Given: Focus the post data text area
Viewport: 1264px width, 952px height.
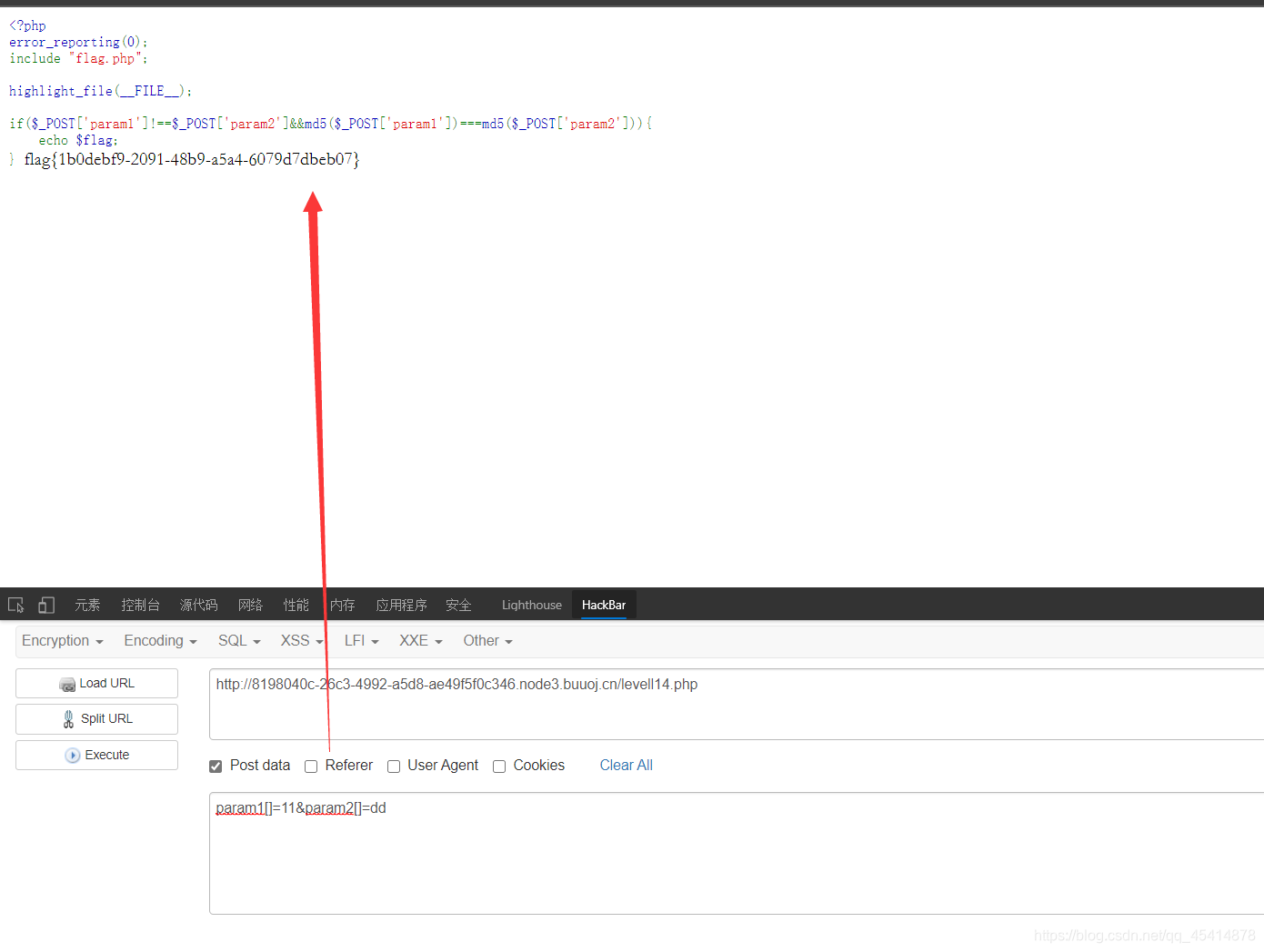Looking at the screenshot, I should click(x=737, y=854).
